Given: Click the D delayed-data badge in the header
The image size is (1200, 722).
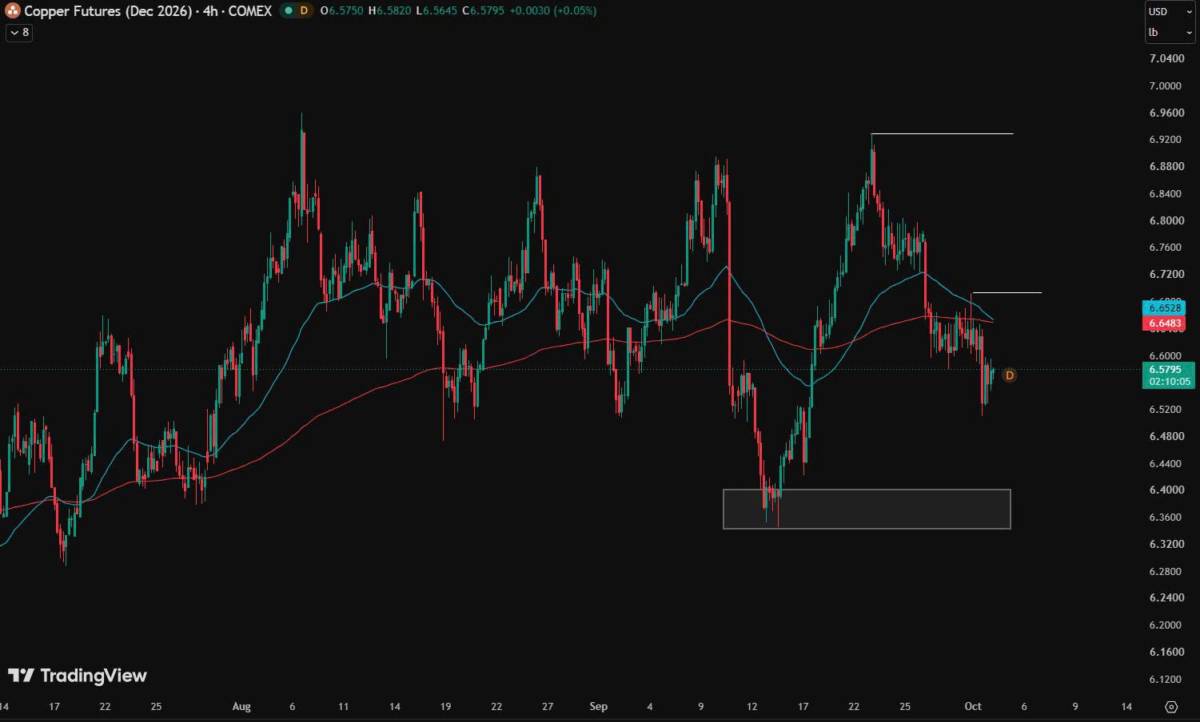Looking at the screenshot, I should coord(304,11).
